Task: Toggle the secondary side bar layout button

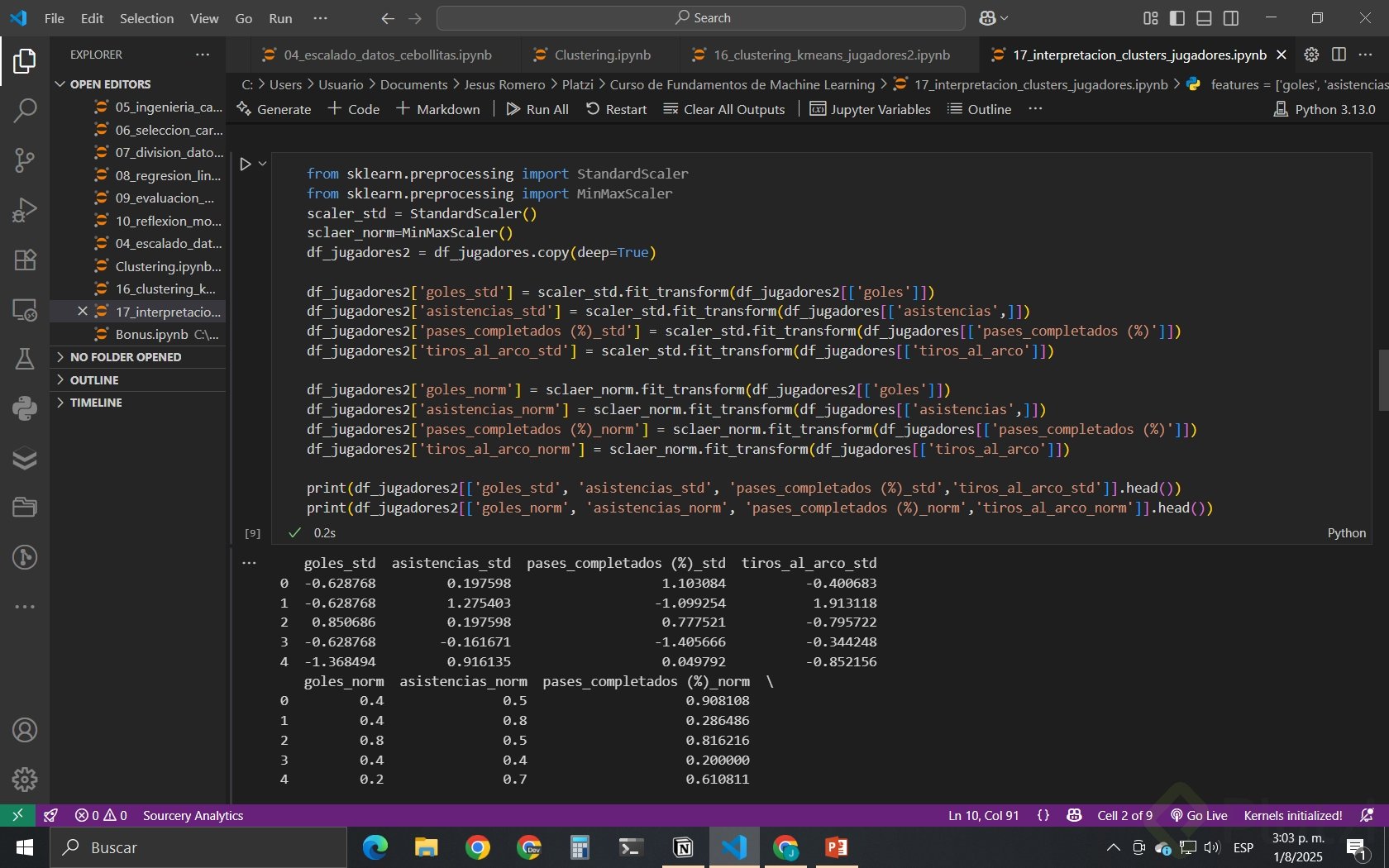Action: pyautogui.click(x=1231, y=18)
